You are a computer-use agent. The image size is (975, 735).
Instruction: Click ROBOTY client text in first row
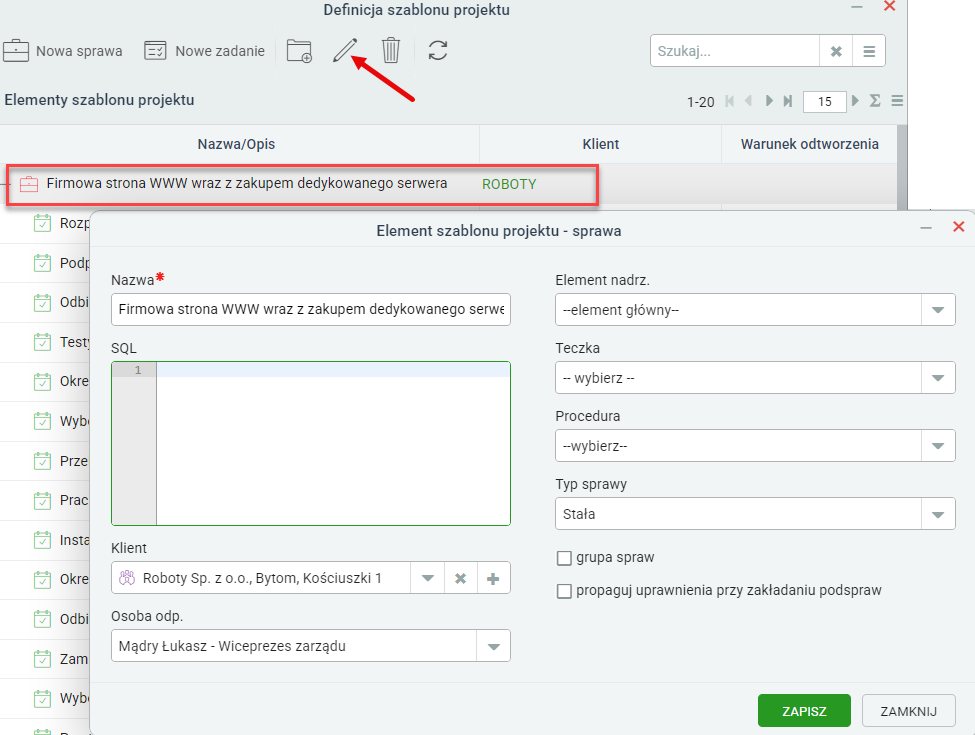[509, 184]
